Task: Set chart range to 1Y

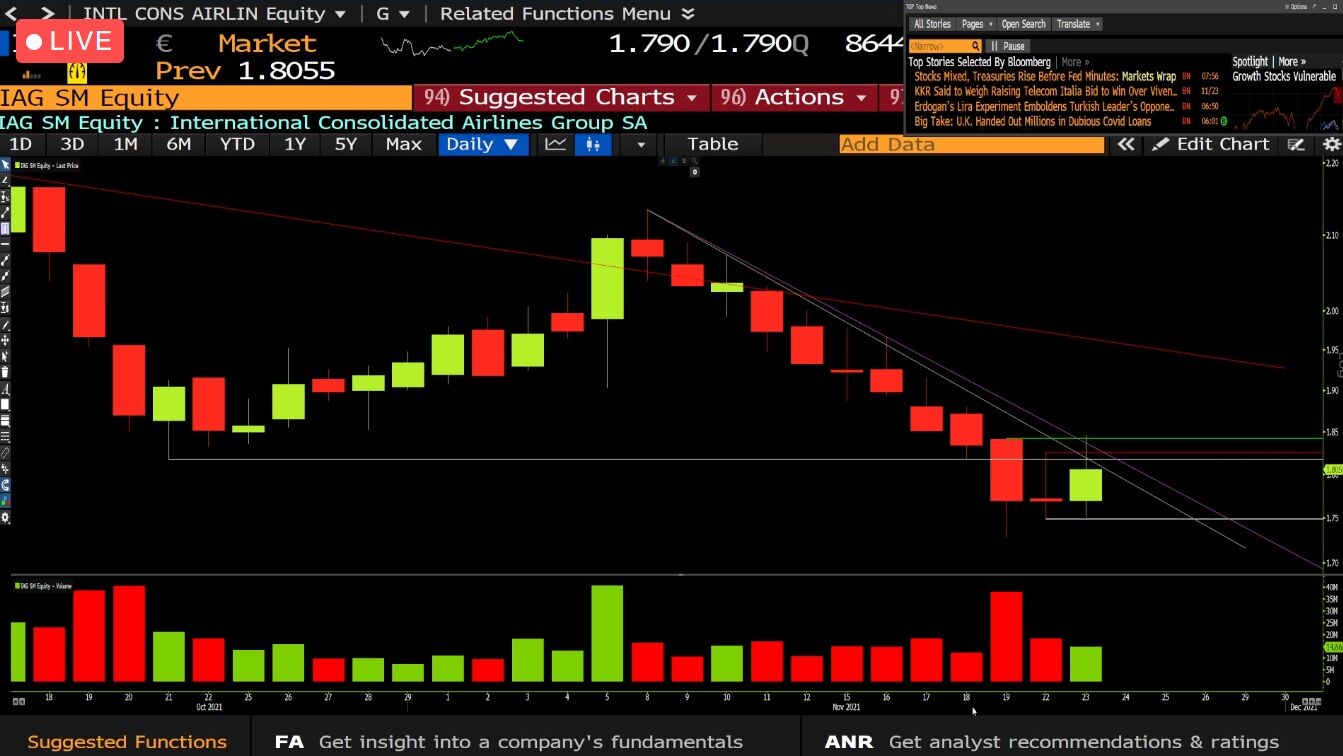Action: pyautogui.click(x=295, y=144)
